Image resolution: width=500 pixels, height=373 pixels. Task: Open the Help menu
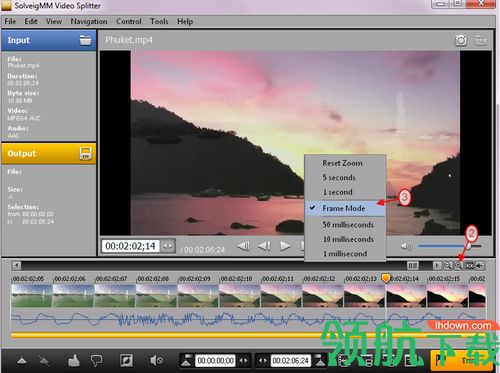pos(185,22)
